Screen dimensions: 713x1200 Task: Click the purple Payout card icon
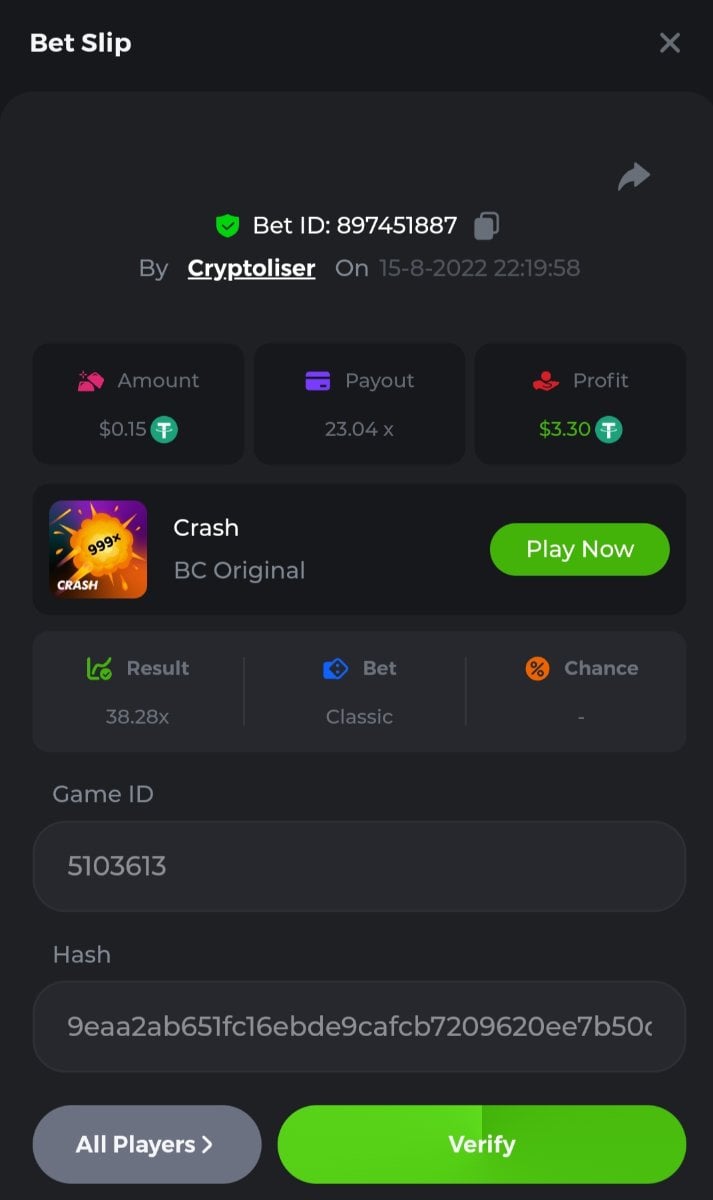tap(317, 381)
